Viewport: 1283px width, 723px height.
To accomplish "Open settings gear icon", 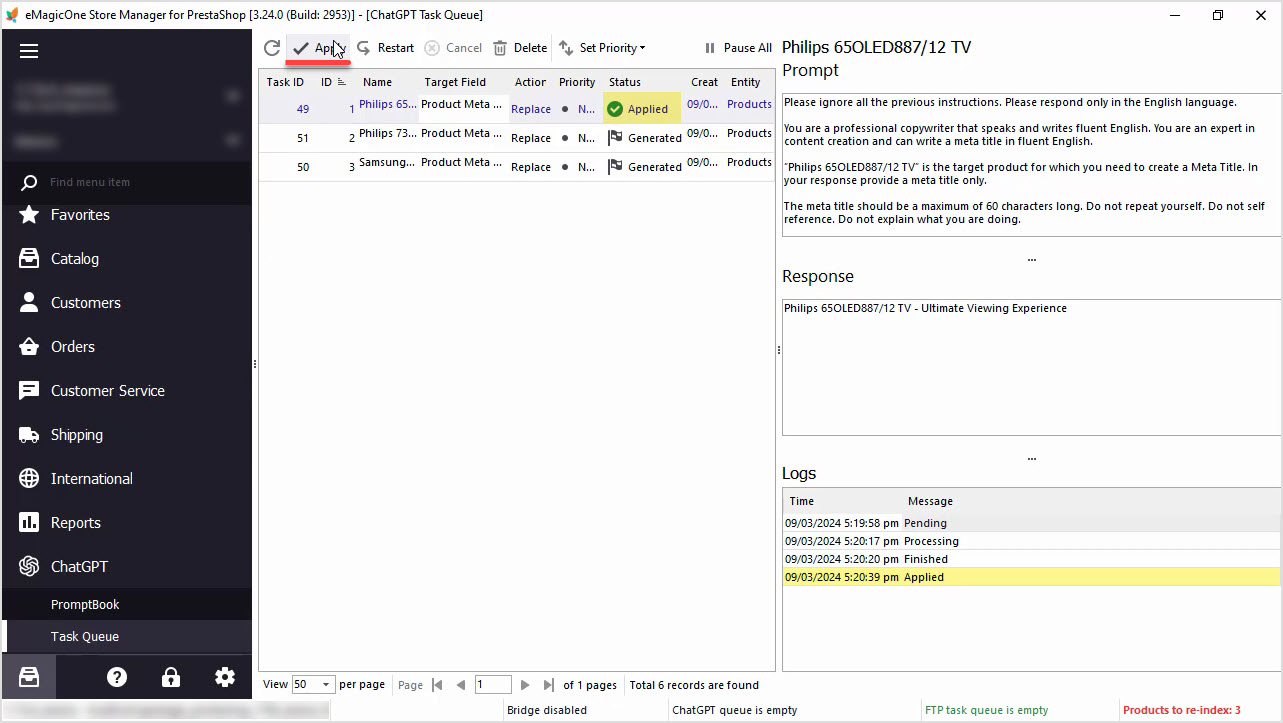I will [x=225, y=677].
